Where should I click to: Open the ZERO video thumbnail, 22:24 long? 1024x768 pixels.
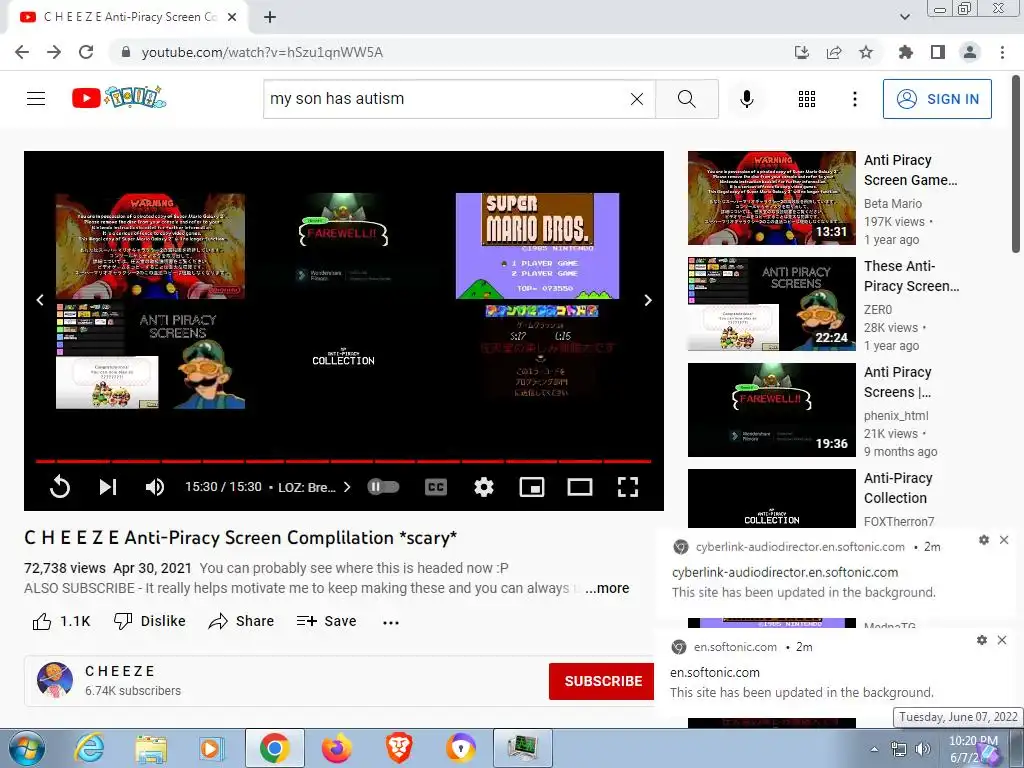[772, 304]
